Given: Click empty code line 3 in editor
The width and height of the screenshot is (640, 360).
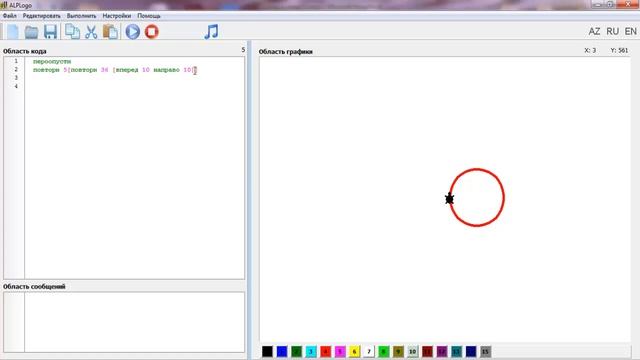Looking at the screenshot, I should tap(135, 78).
